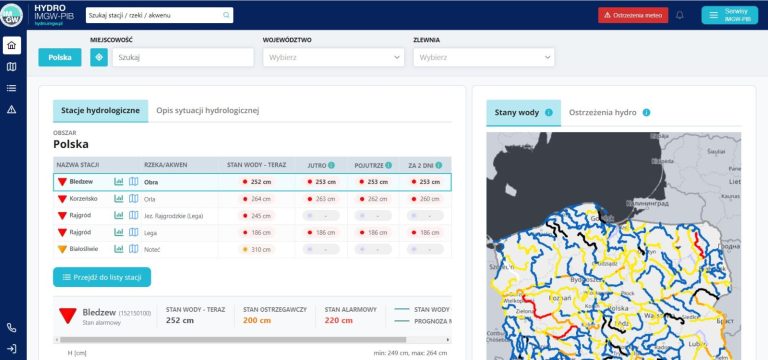The height and width of the screenshot is (360, 768).
Task: Click the locate-me target icon
Action: pyautogui.click(x=99, y=57)
